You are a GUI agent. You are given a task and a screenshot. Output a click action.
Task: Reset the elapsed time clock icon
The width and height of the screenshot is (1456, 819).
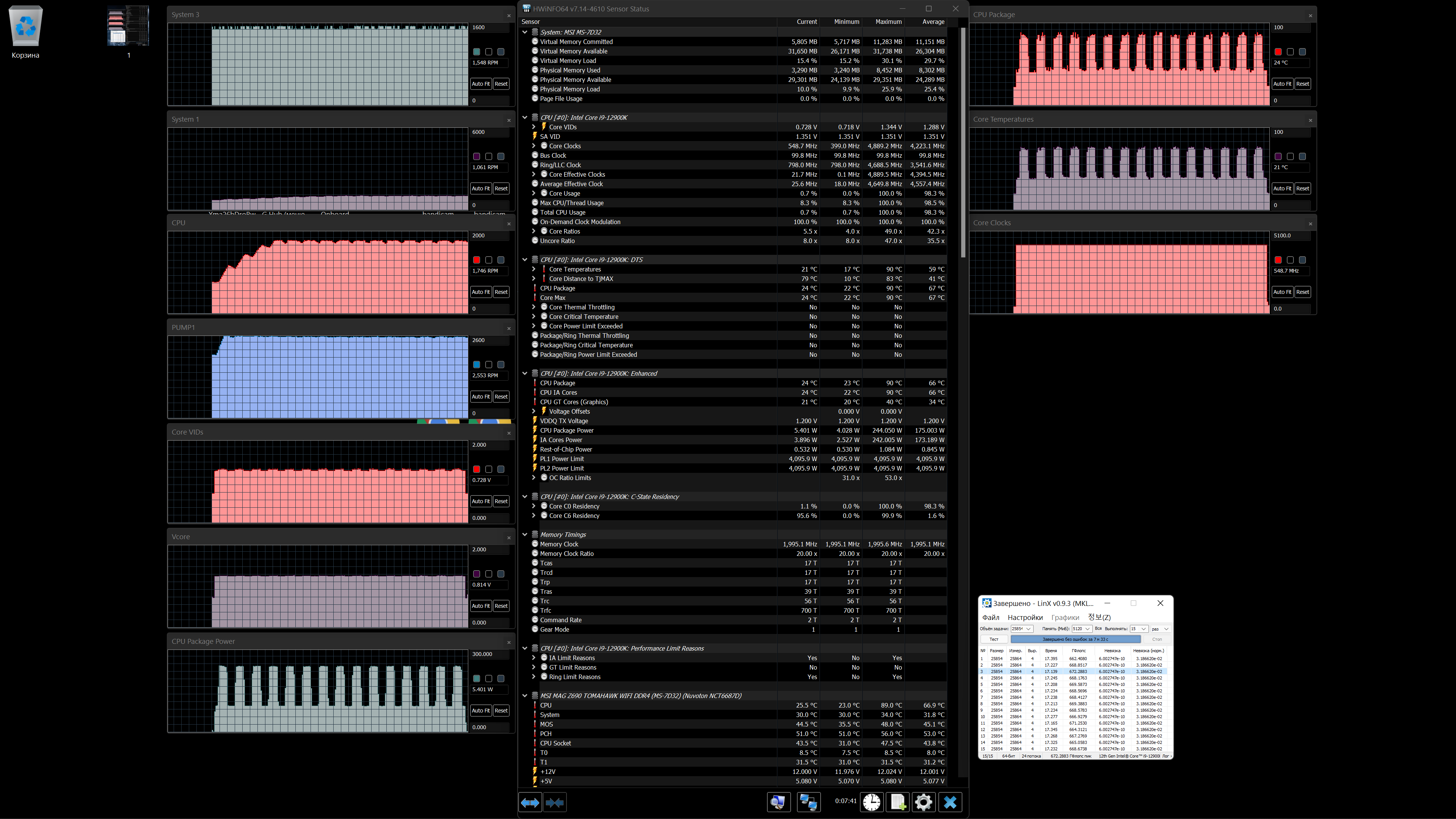click(x=872, y=802)
